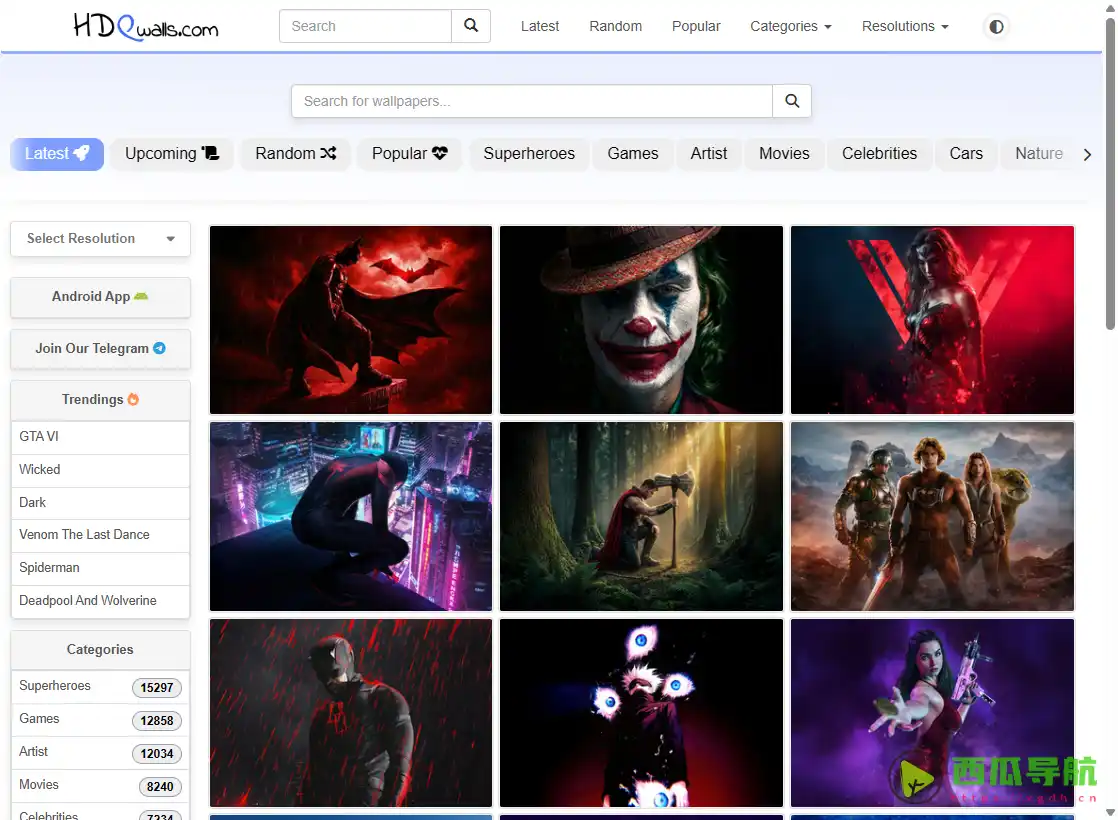This screenshot has width=1118, height=820.
Task: Go to Popular in top navigation
Action: pos(696,27)
